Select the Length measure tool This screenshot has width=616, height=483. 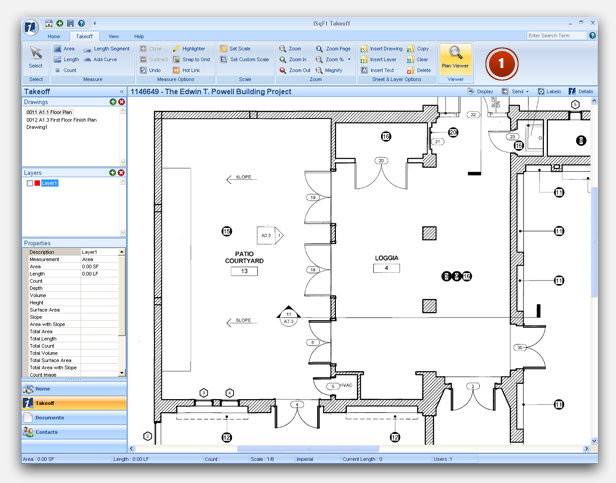coord(66,59)
